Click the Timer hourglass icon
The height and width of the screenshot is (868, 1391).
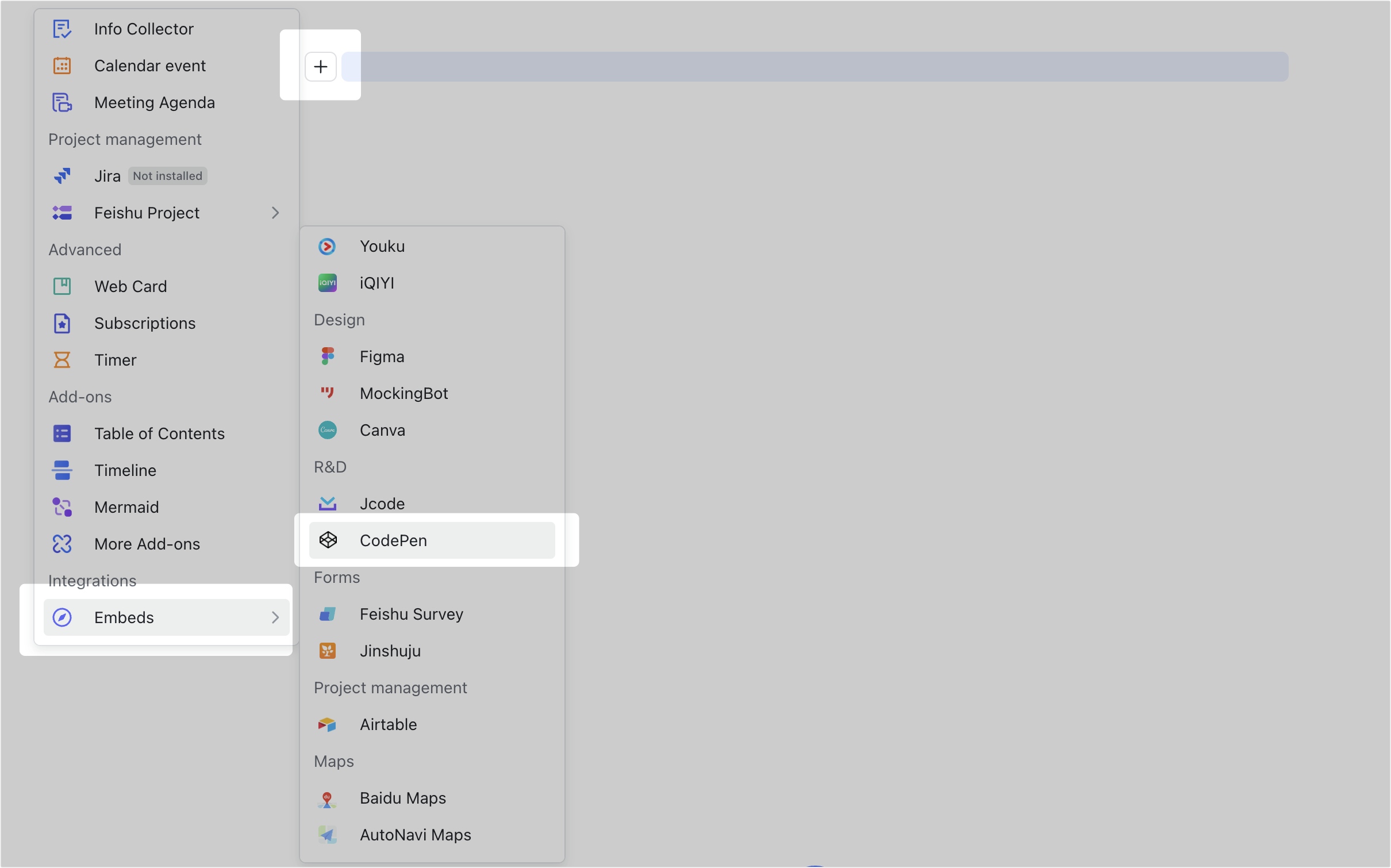(62, 360)
